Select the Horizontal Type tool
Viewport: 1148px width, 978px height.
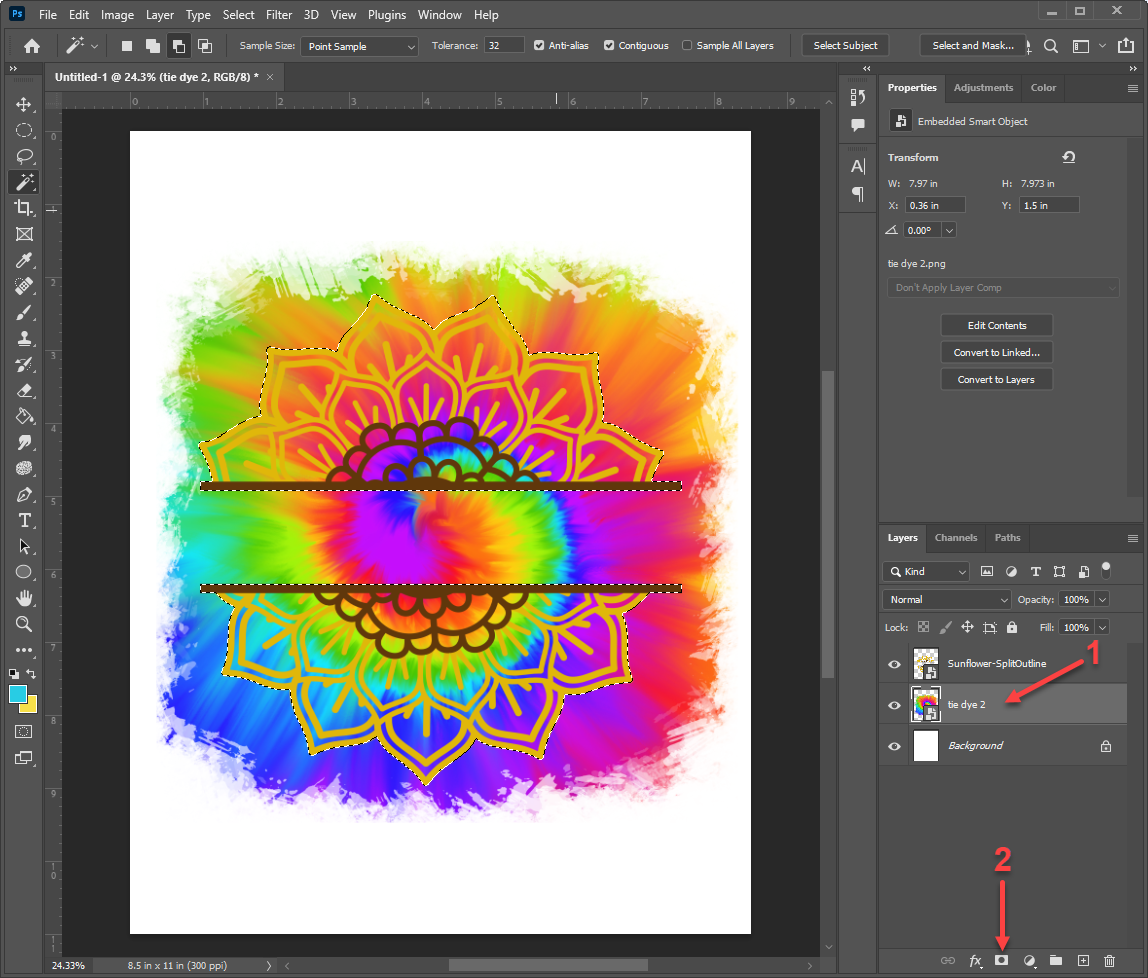[x=25, y=520]
